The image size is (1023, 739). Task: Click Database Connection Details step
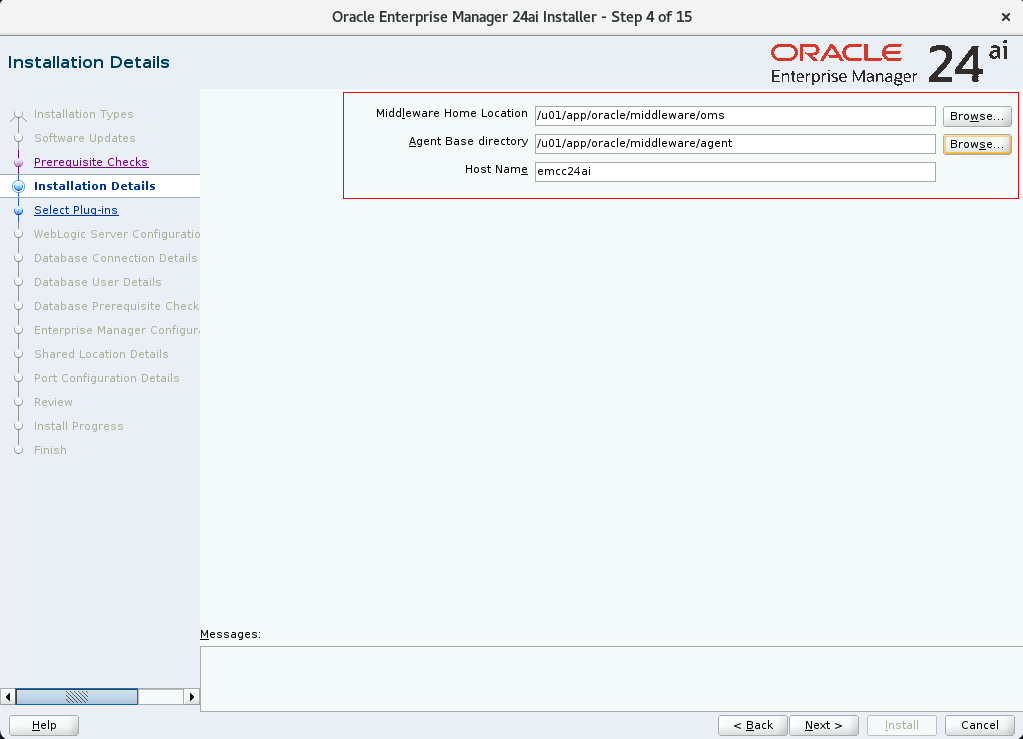tap(115, 258)
